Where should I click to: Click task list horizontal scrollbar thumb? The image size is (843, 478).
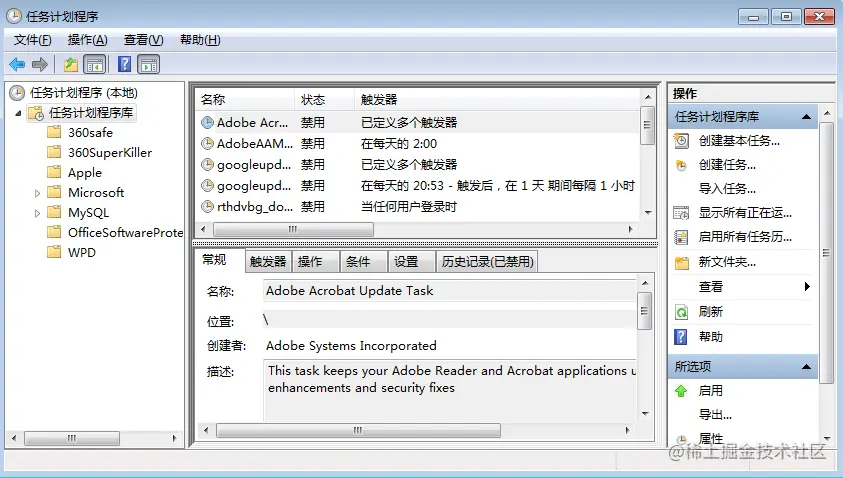click(x=293, y=230)
